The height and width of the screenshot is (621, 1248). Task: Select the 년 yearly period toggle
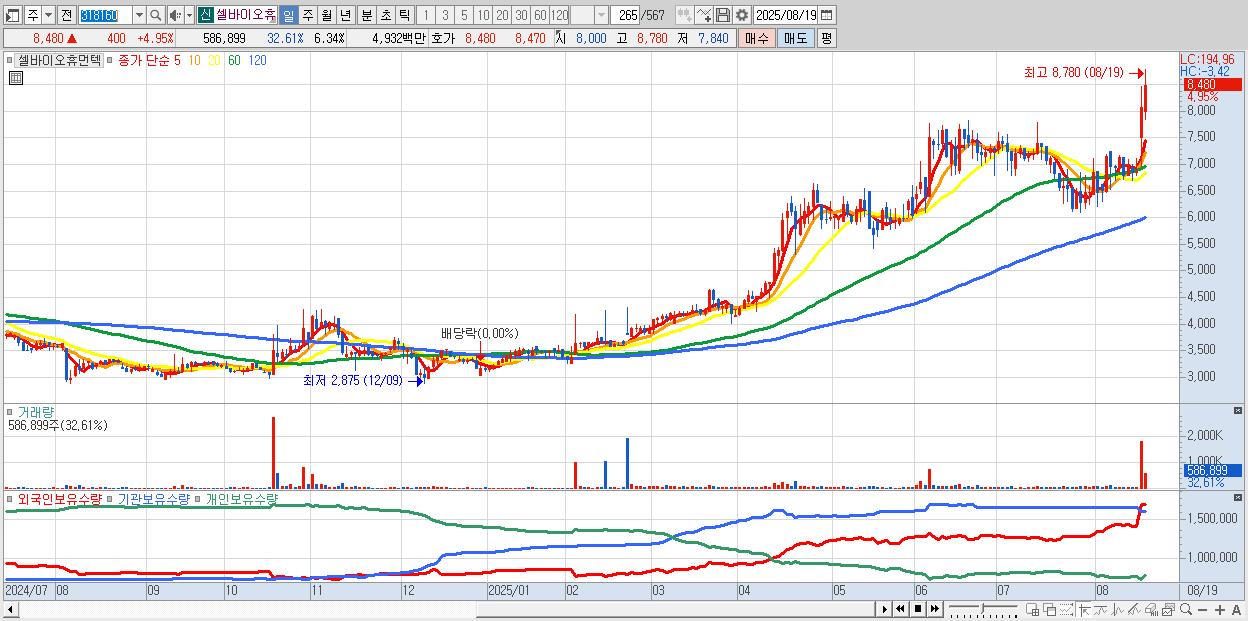click(x=345, y=15)
